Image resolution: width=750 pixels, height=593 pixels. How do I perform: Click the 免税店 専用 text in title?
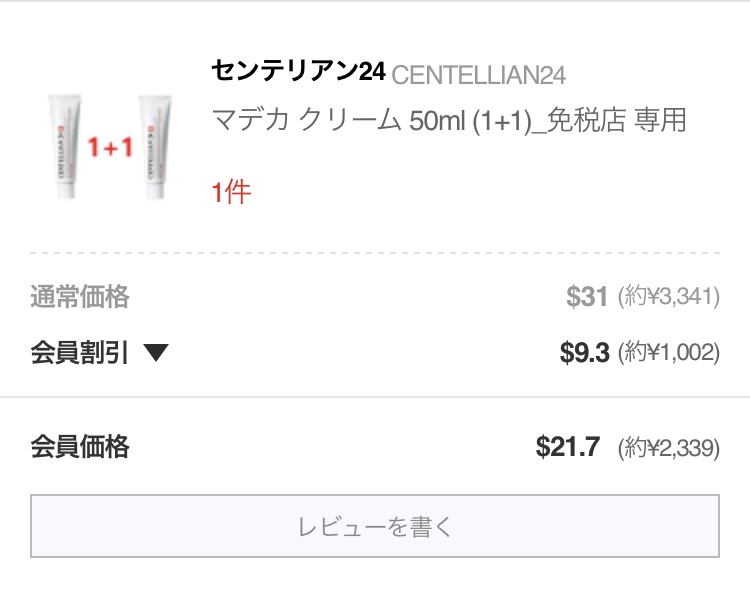tap(617, 120)
